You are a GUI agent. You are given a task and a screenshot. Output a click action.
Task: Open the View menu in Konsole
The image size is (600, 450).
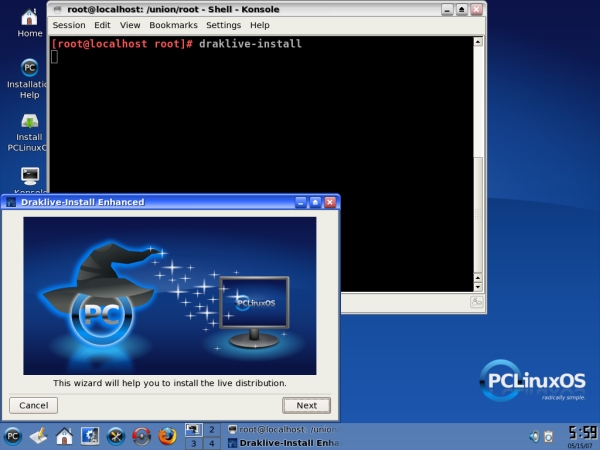coord(130,25)
